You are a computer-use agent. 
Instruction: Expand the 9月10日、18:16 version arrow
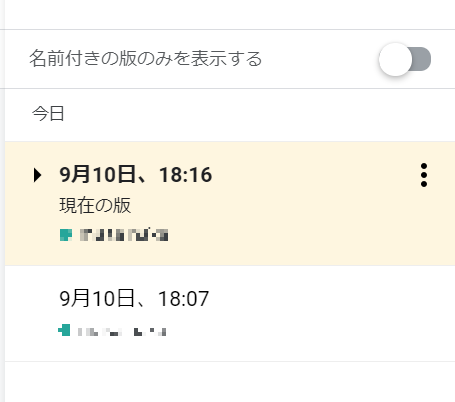point(38,175)
